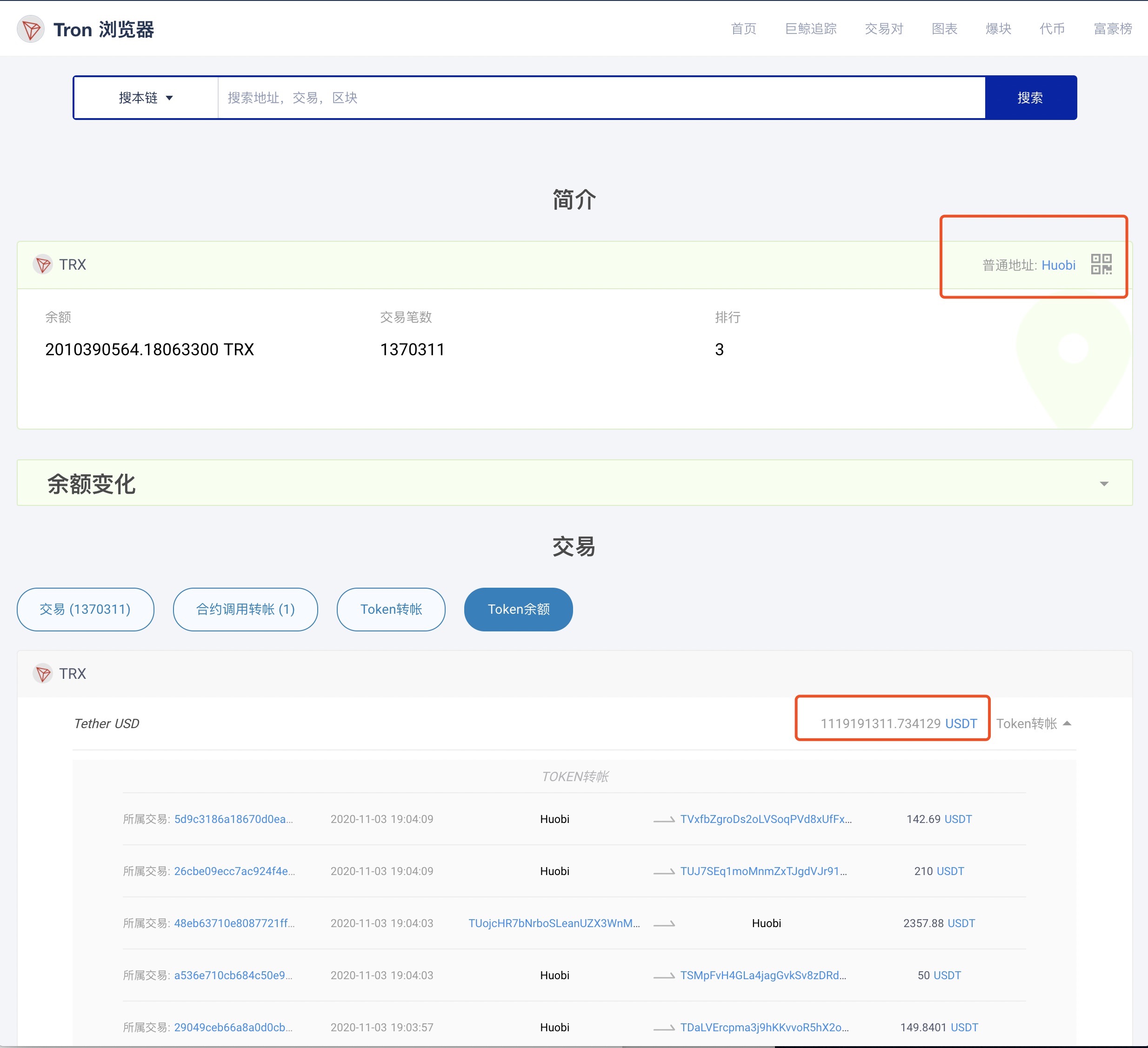Switch to the 合约调用转帐 (1) tab
The image size is (1148, 1048).
click(x=246, y=610)
